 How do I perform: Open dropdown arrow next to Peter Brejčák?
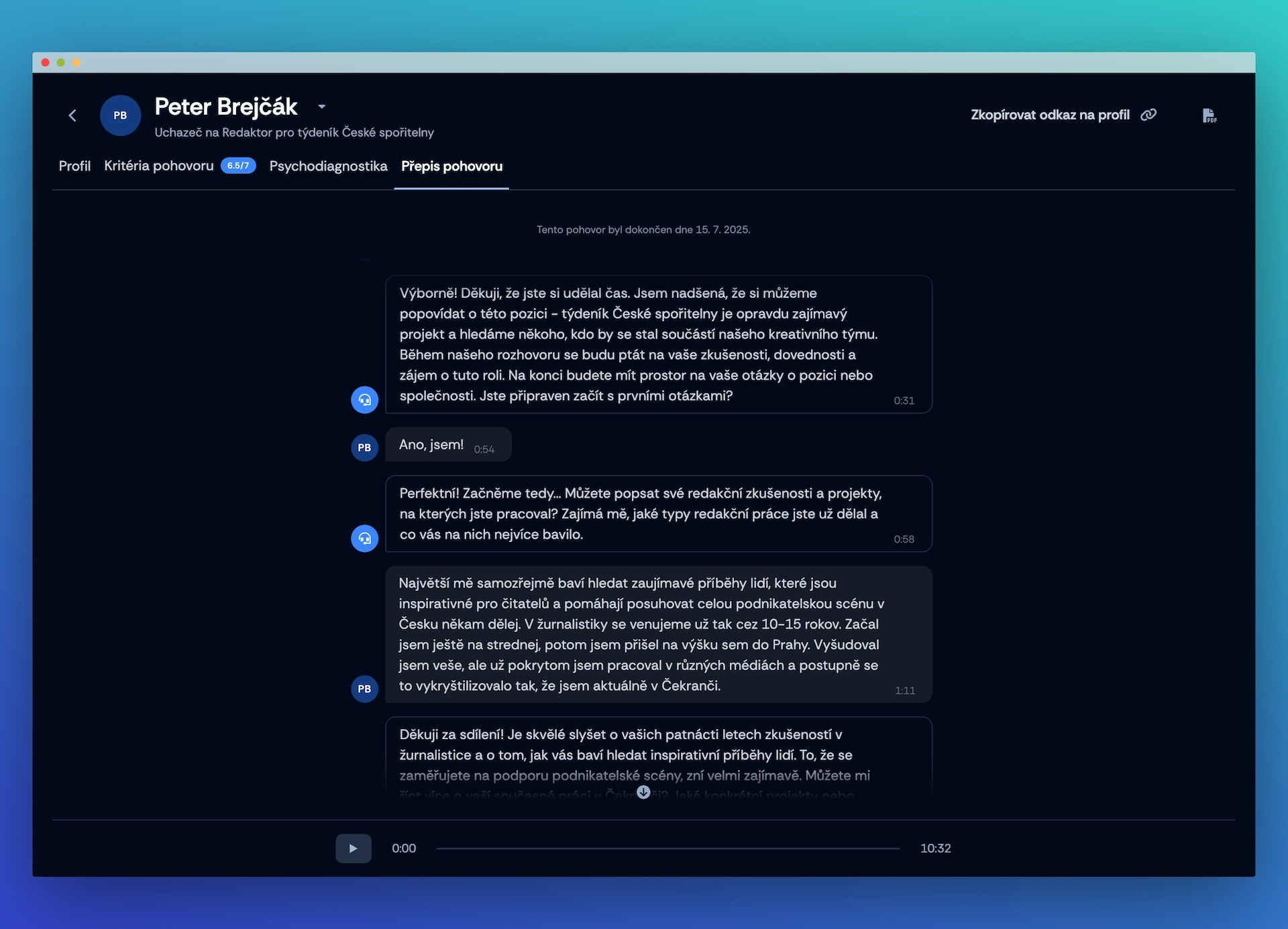(322, 107)
